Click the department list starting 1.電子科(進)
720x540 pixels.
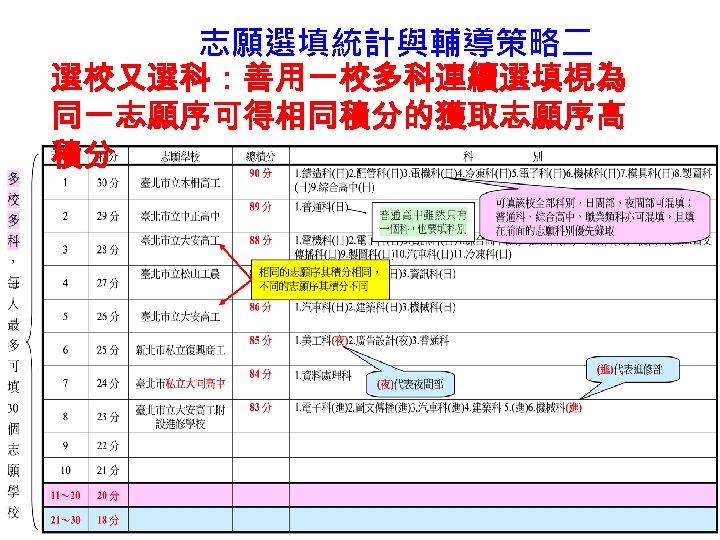[x=438, y=407]
